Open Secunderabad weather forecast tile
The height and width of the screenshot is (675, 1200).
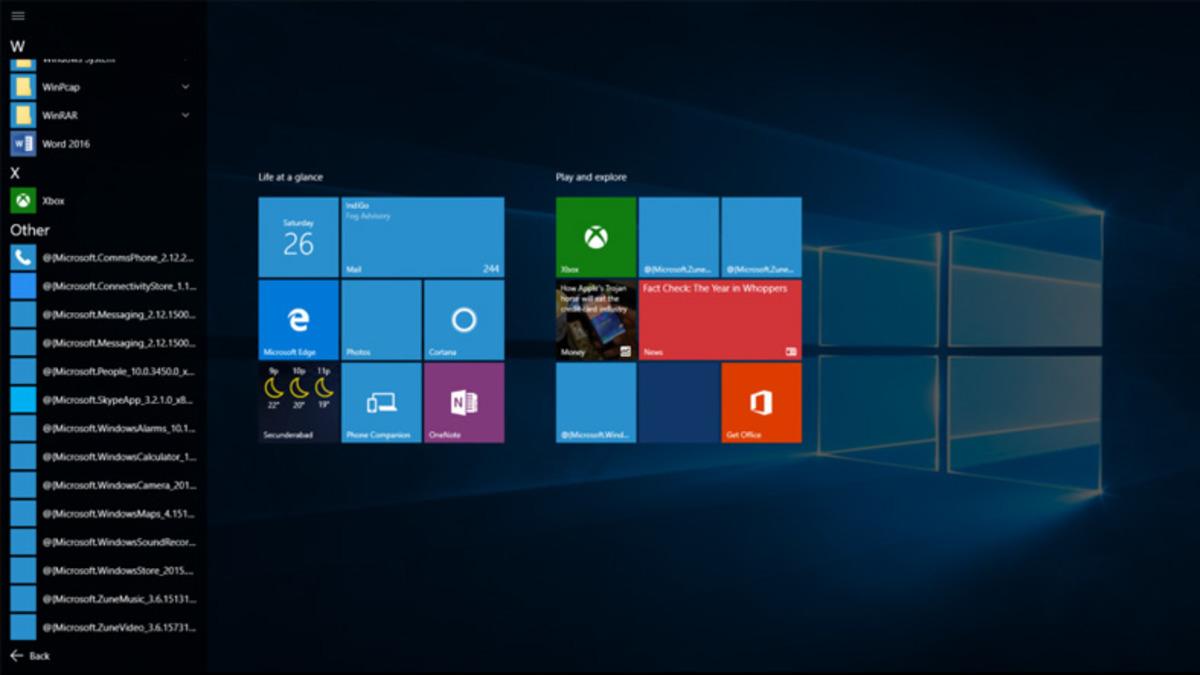tap(296, 402)
